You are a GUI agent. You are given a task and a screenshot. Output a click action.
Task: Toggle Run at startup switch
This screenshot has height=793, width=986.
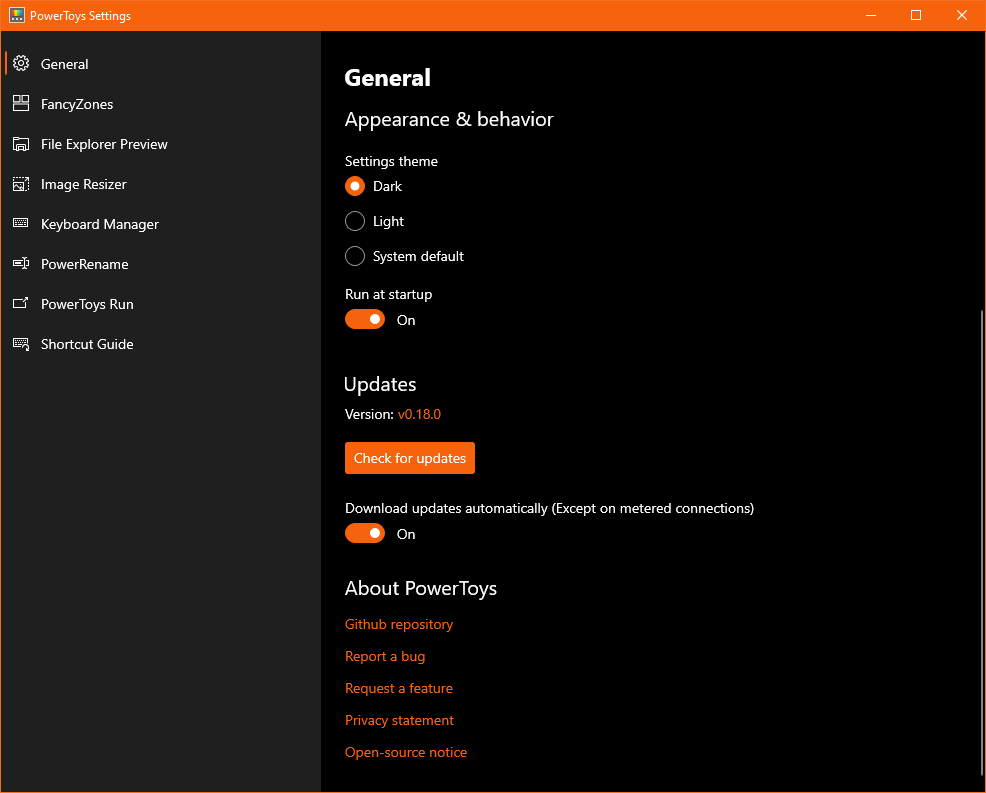[x=365, y=319]
